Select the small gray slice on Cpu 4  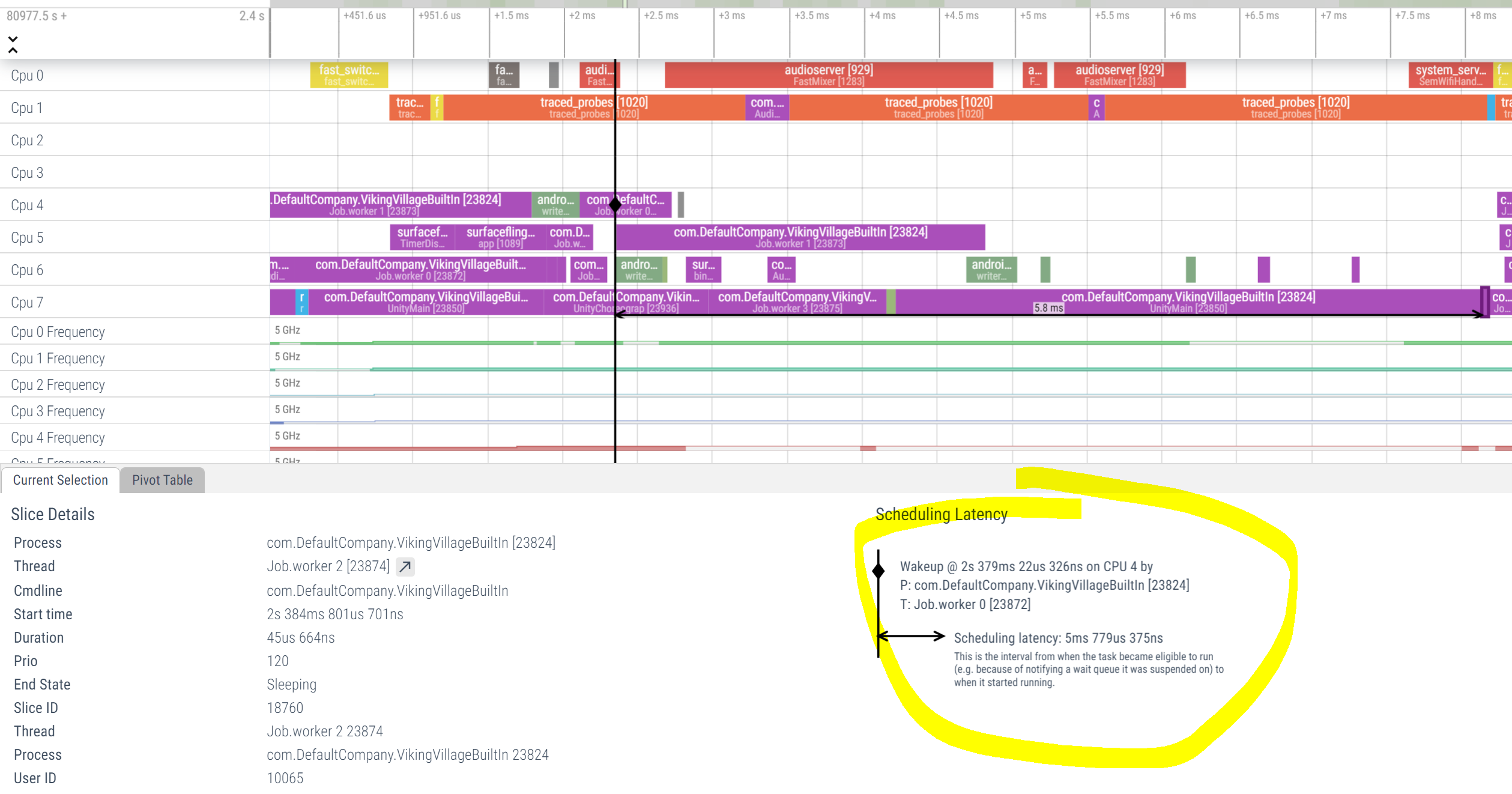[x=680, y=205]
